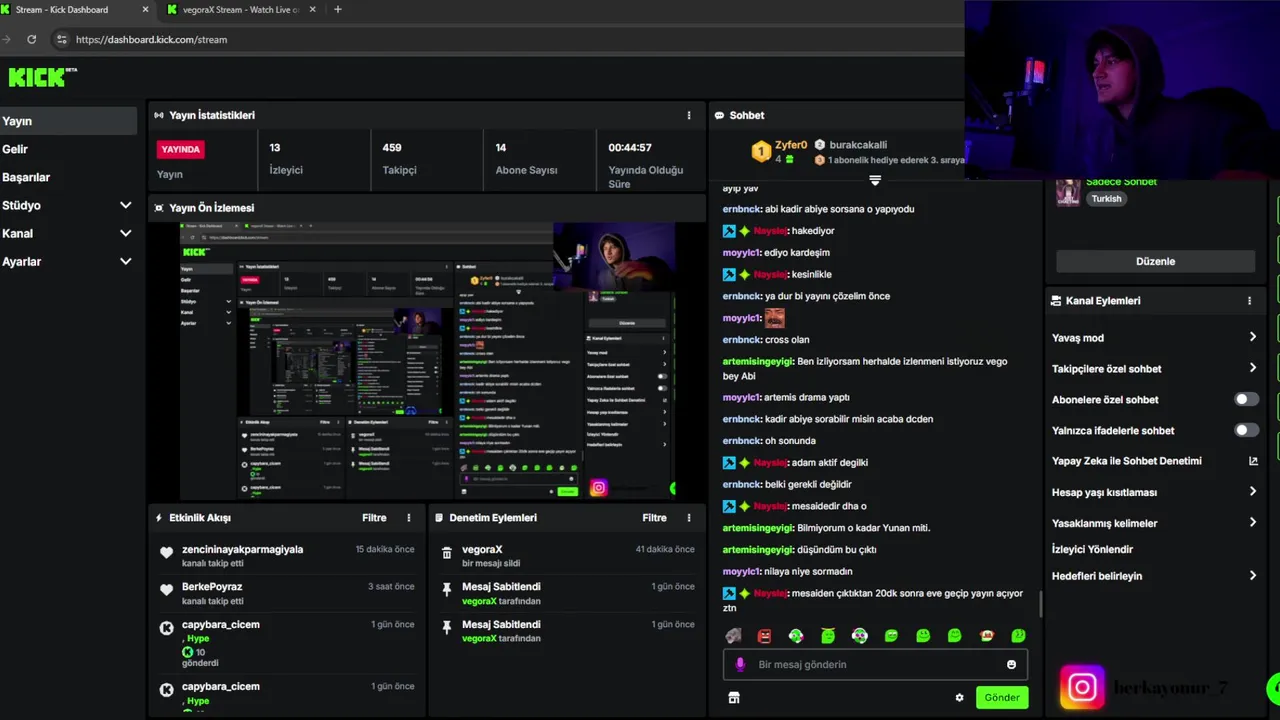Toggle Yalnızca ifadelerle sohbet switch

tap(1246, 430)
